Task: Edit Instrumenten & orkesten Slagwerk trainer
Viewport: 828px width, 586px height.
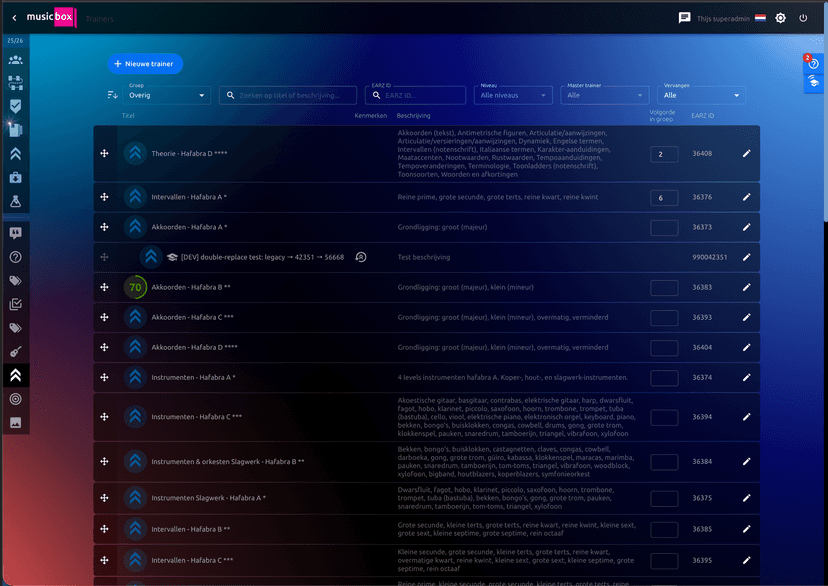Action: pyautogui.click(x=746, y=461)
